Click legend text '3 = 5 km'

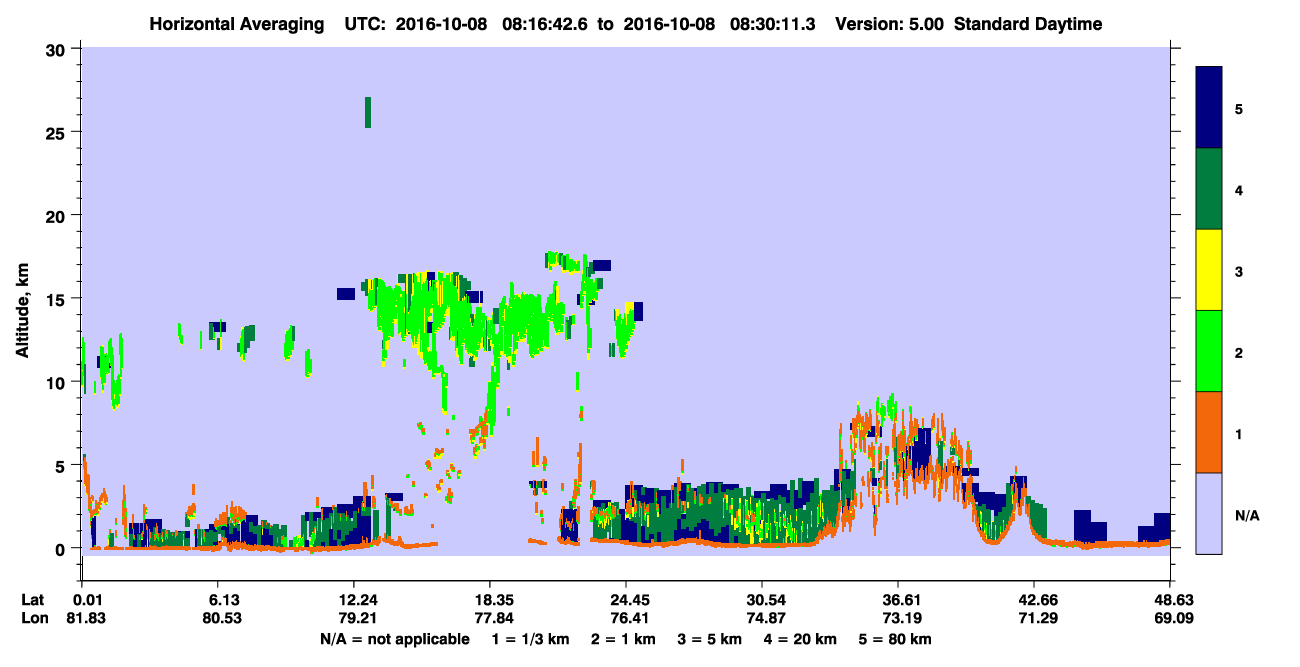pyautogui.click(x=710, y=639)
